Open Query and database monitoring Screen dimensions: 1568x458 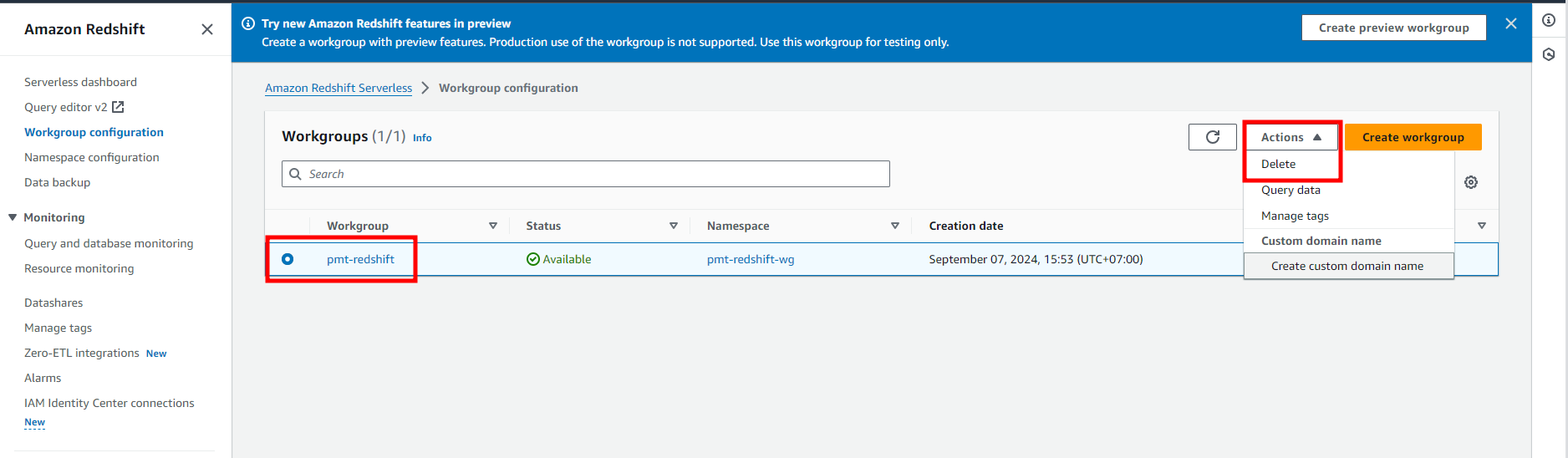click(109, 243)
